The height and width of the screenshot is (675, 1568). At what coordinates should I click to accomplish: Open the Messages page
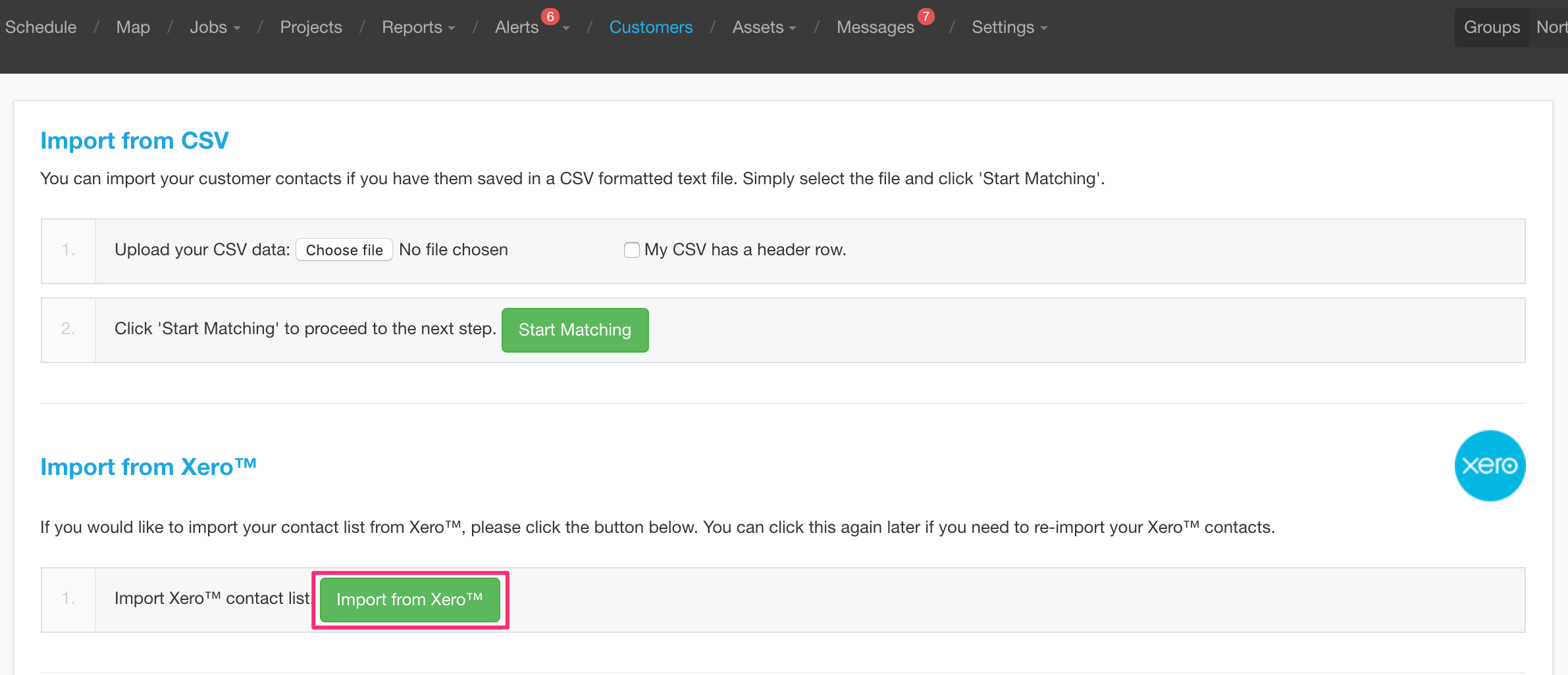click(875, 27)
